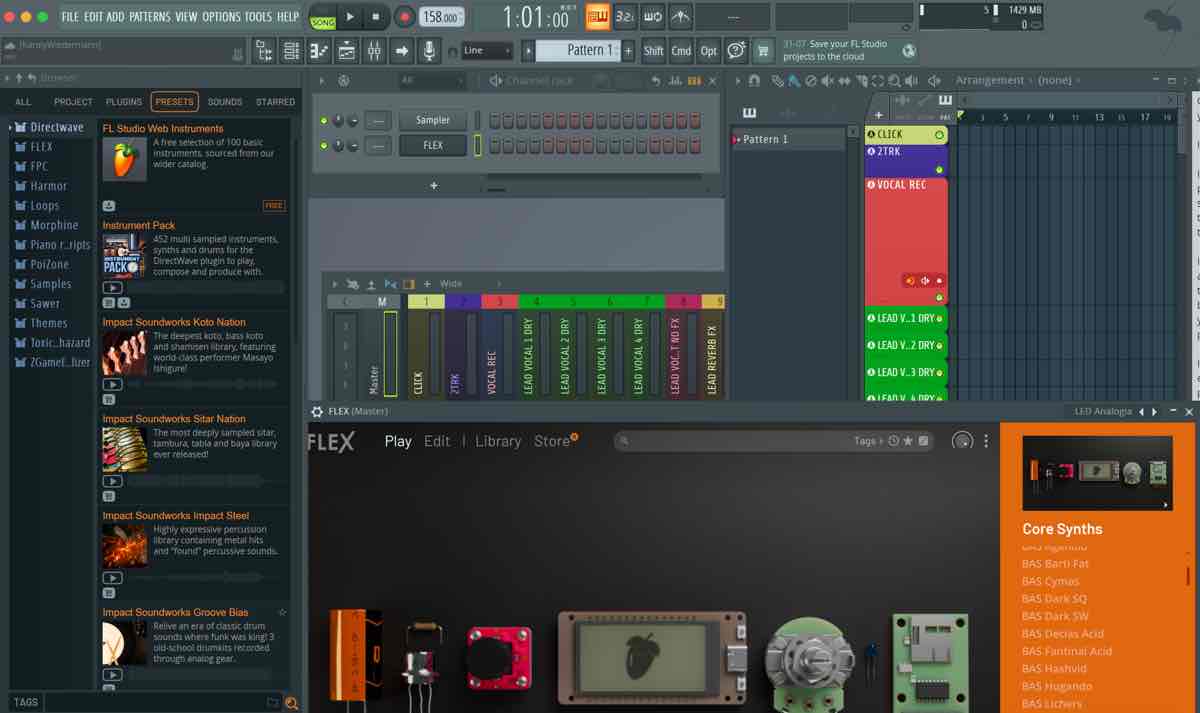Toggle the CLICK track mute dot
The width and height of the screenshot is (1200, 713).
(x=939, y=134)
